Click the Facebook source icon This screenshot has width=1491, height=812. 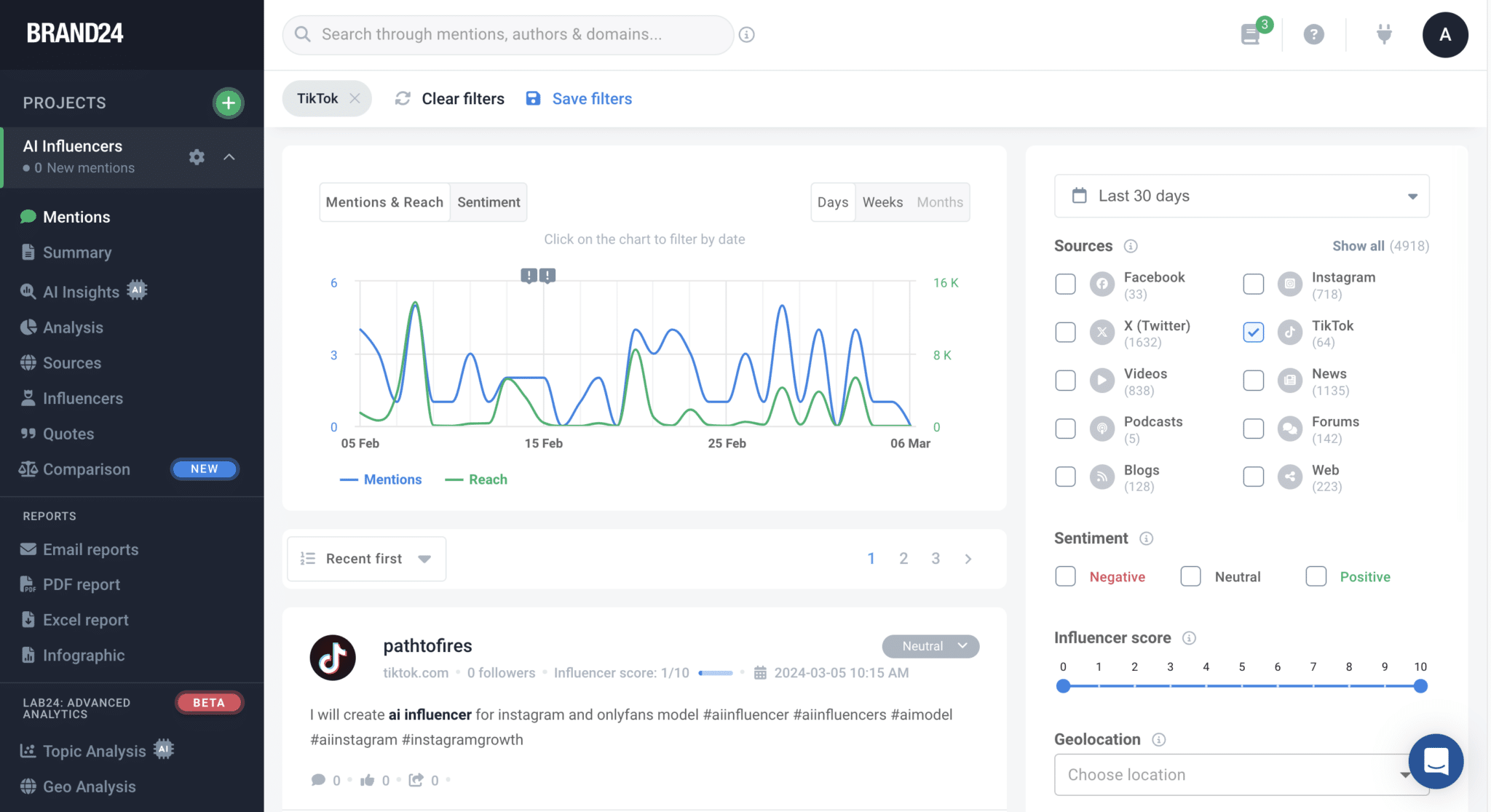click(x=1102, y=284)
